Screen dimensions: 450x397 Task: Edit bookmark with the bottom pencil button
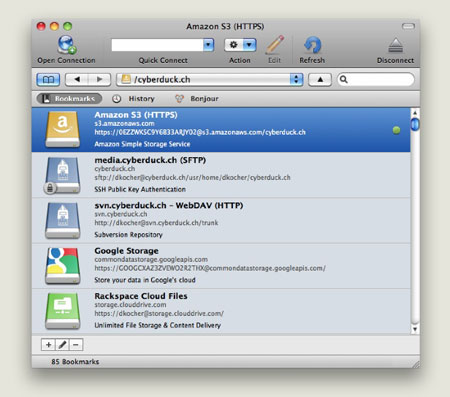coord(62,345)
